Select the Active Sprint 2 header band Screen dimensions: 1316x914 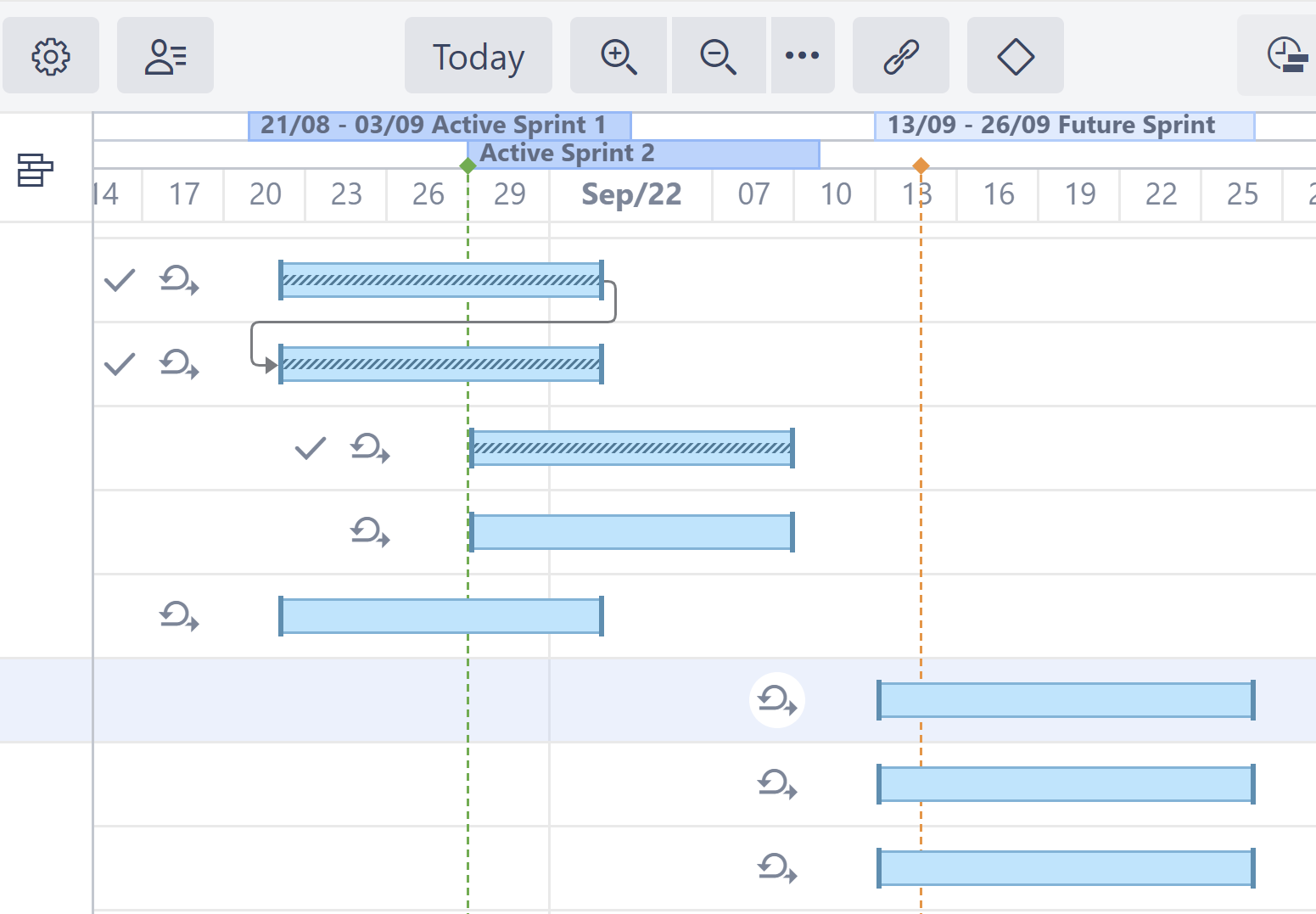[645, 154]
